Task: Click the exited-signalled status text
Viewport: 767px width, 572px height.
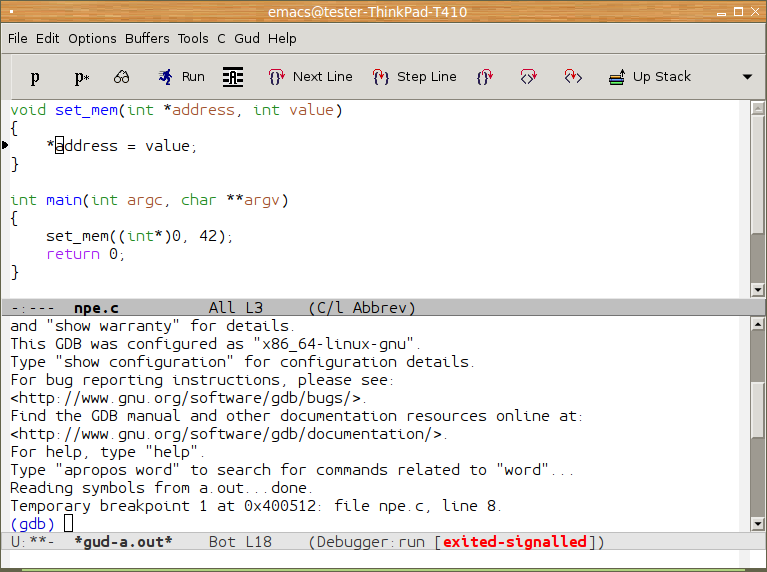Action: [x=515, y=542]
